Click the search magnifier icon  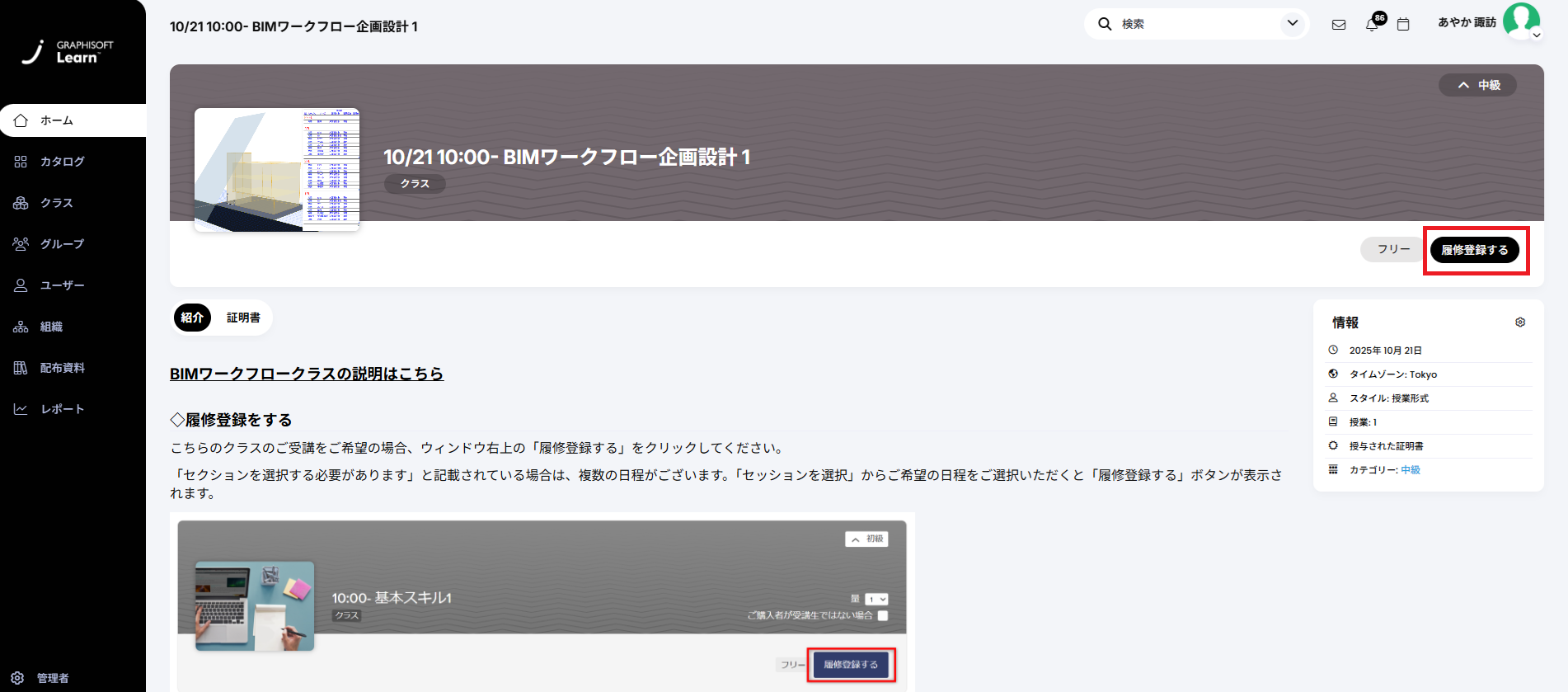tap(1105, 24)
